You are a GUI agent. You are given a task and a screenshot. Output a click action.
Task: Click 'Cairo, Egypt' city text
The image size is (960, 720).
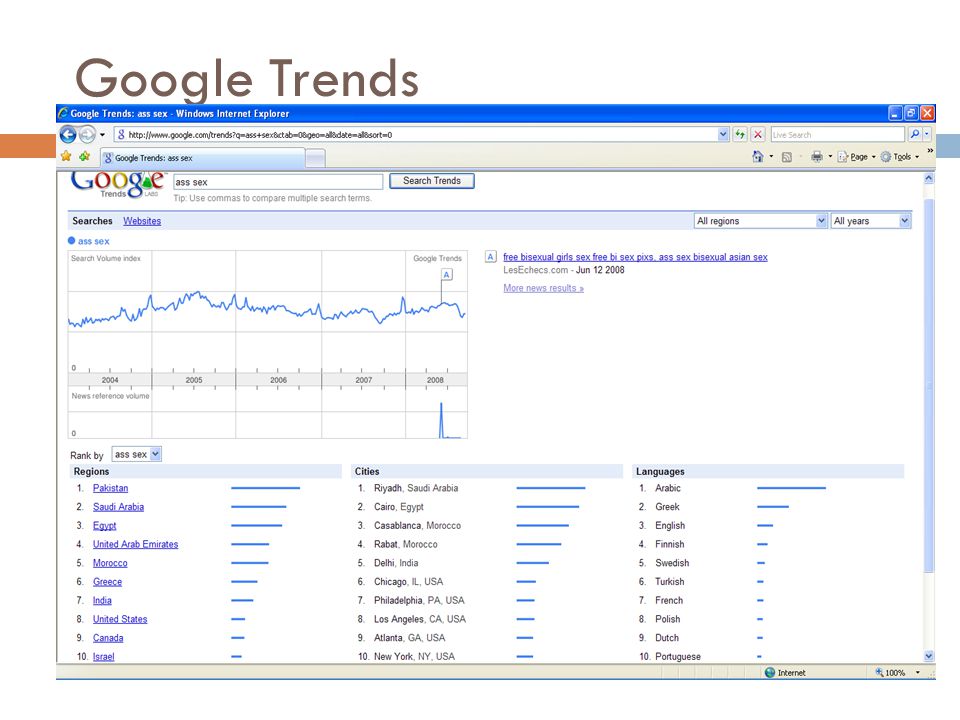(x=399, y=507)
